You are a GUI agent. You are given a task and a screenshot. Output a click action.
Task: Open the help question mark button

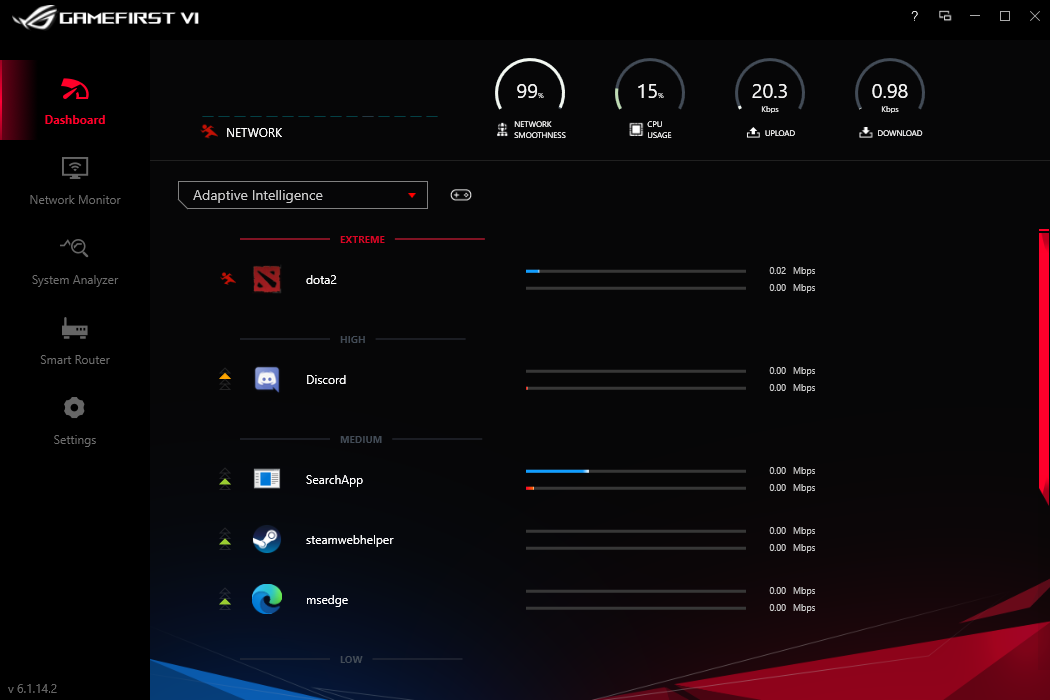click(x=915, y=16)
